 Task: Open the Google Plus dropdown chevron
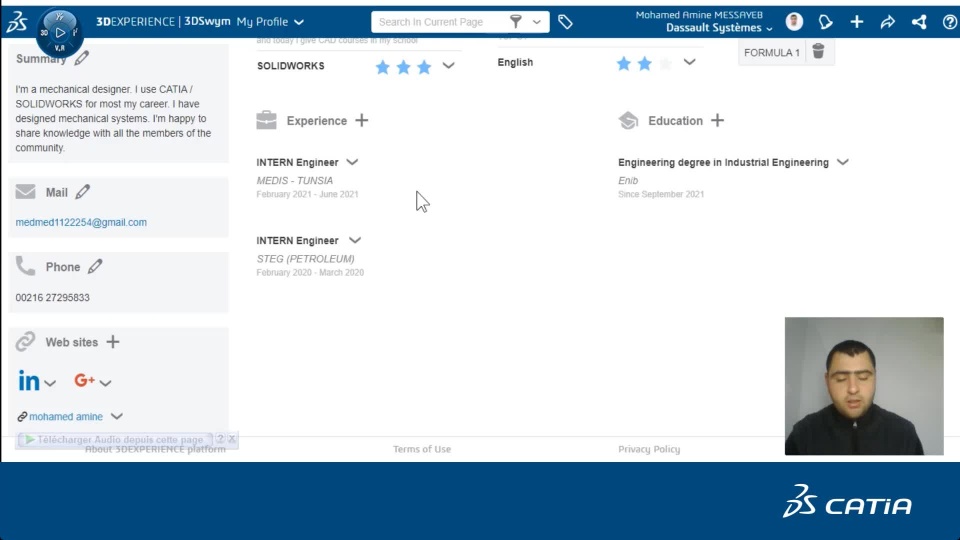tap(105, 383)
